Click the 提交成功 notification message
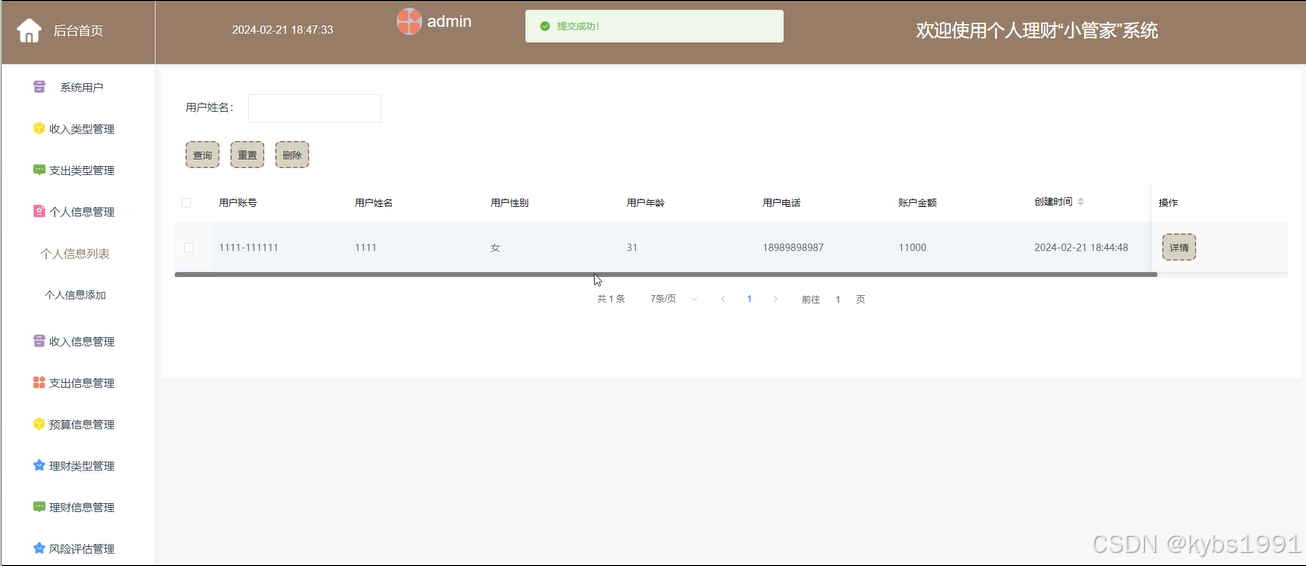The width and height of the screenshot is (1306, 566). click(x=578, y=26)
